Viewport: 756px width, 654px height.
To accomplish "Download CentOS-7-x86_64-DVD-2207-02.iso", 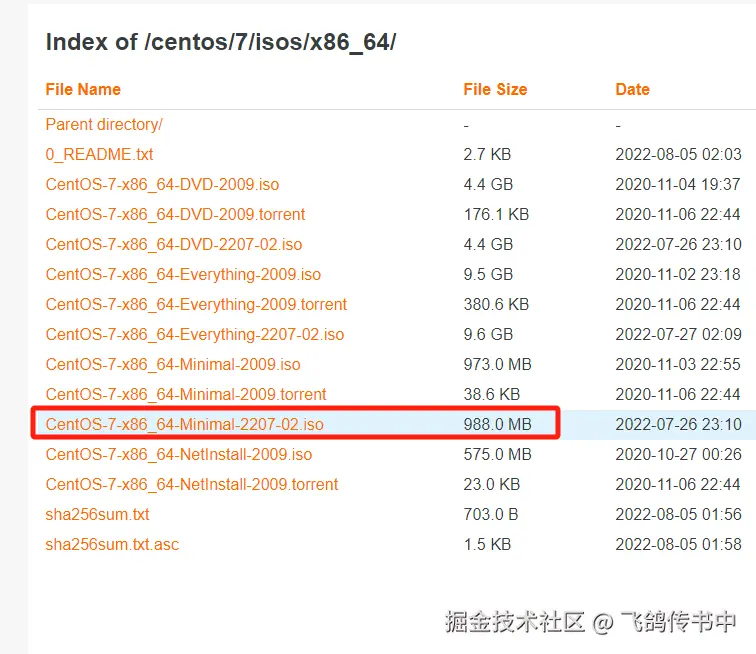I will pos(174,244).
